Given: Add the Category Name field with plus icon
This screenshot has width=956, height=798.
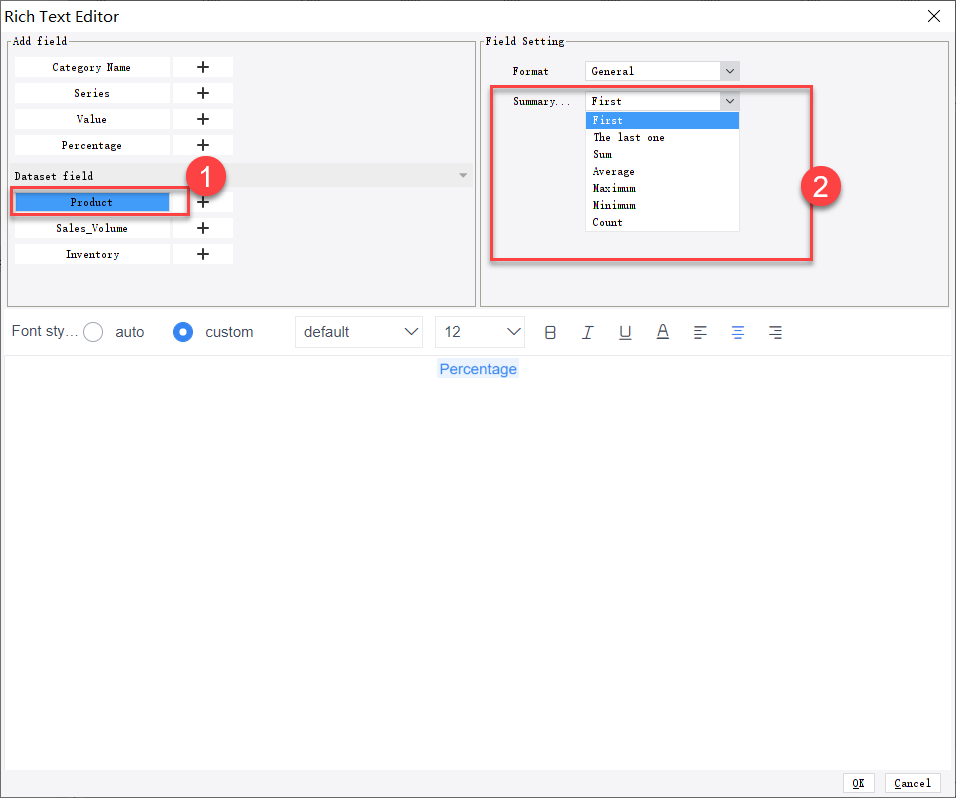Looking at the screenshot, I should (203, 67).
